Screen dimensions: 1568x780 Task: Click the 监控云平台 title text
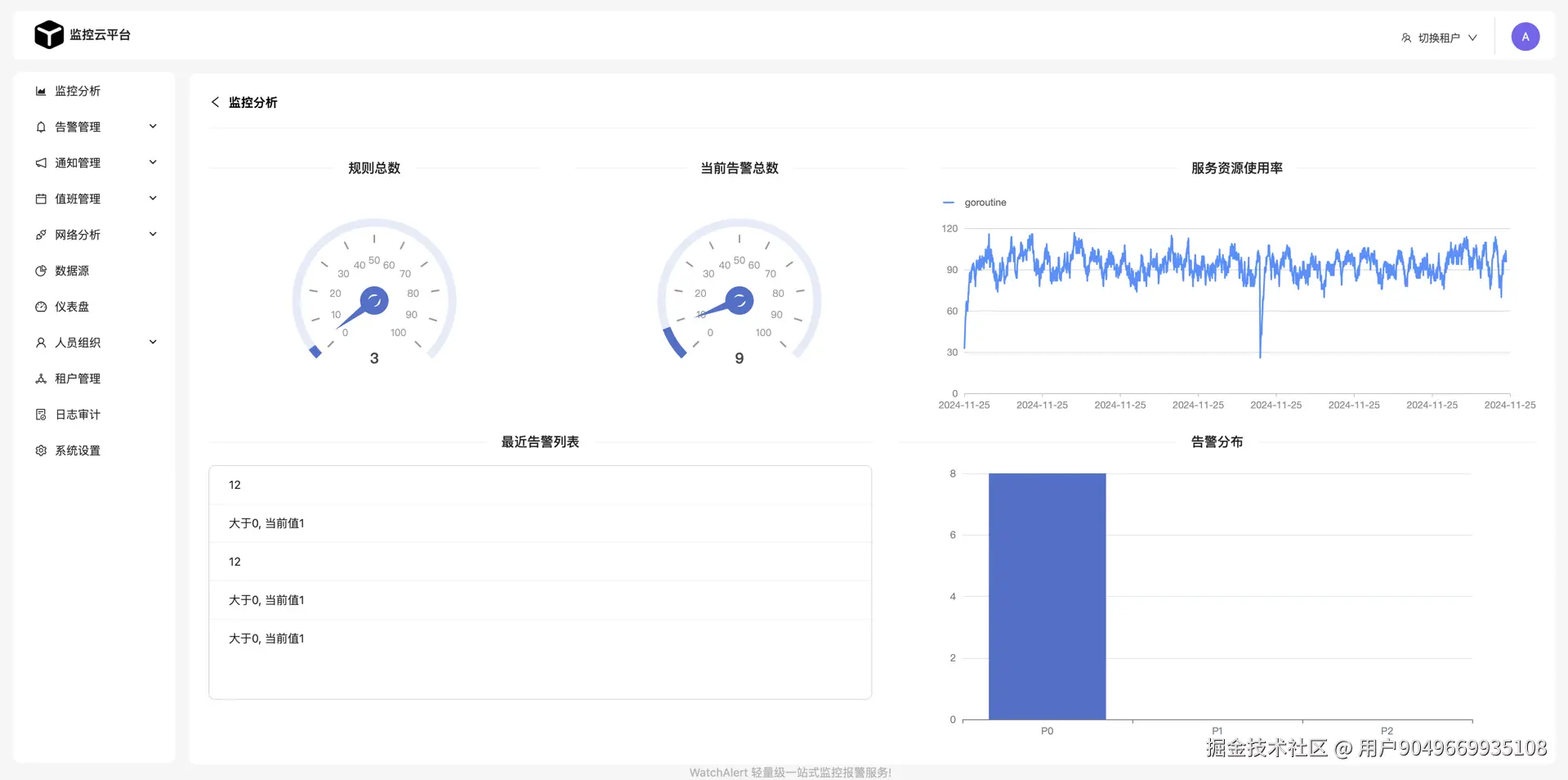(100, 34)
